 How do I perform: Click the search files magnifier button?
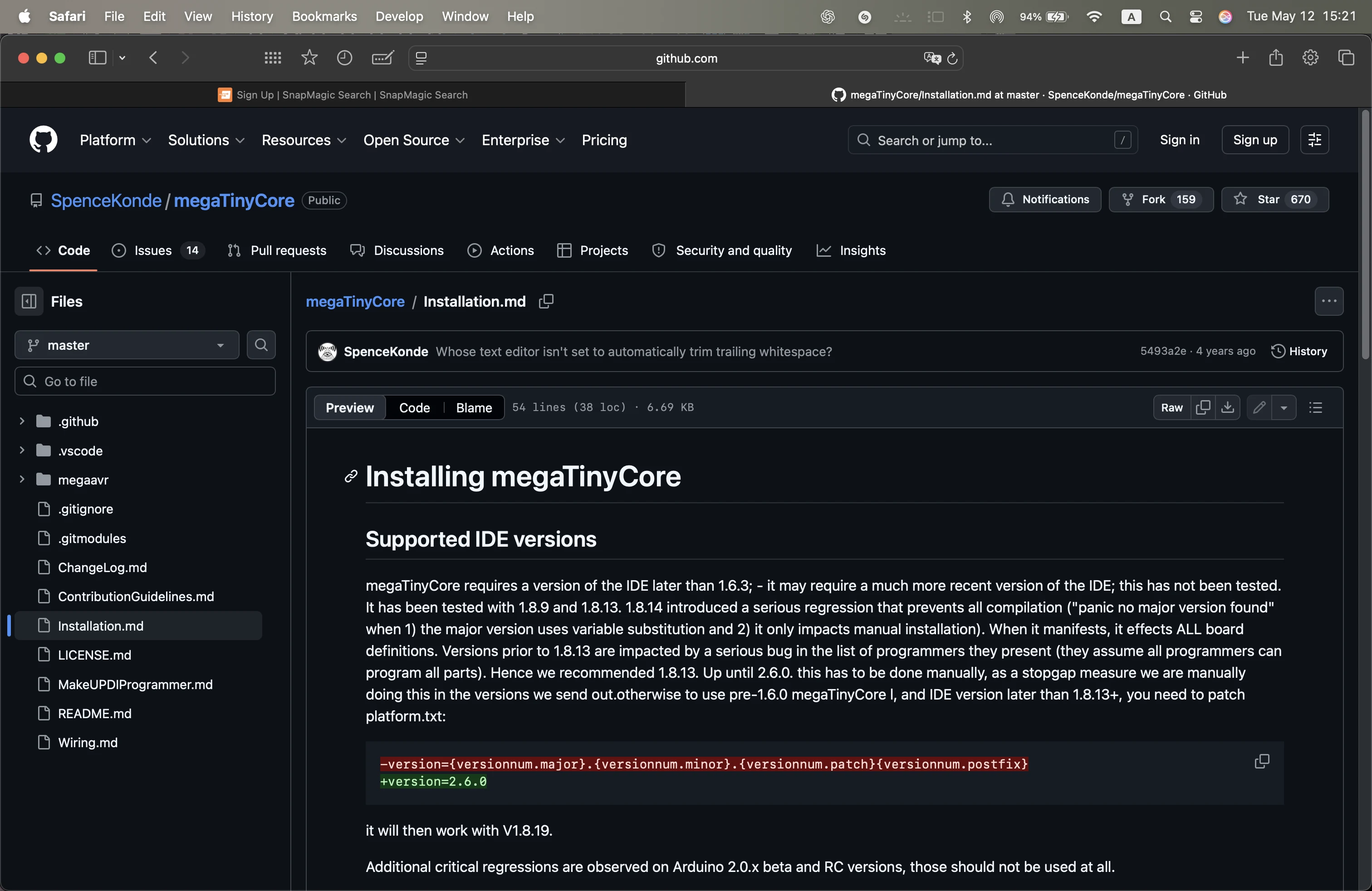click(x=261, y=345)
